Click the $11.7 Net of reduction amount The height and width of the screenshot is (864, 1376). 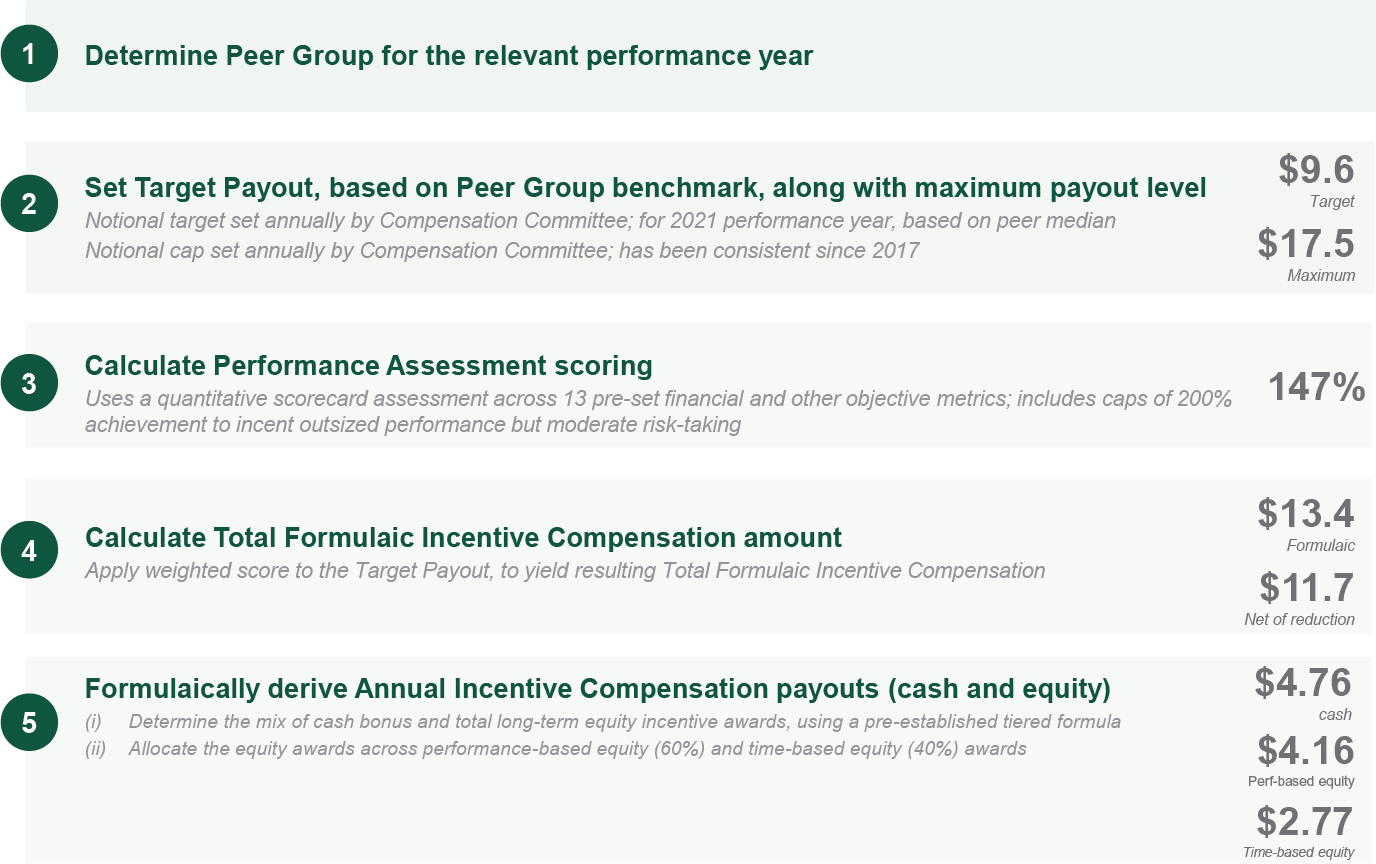pyautogui.click(x=1306, y=588)
